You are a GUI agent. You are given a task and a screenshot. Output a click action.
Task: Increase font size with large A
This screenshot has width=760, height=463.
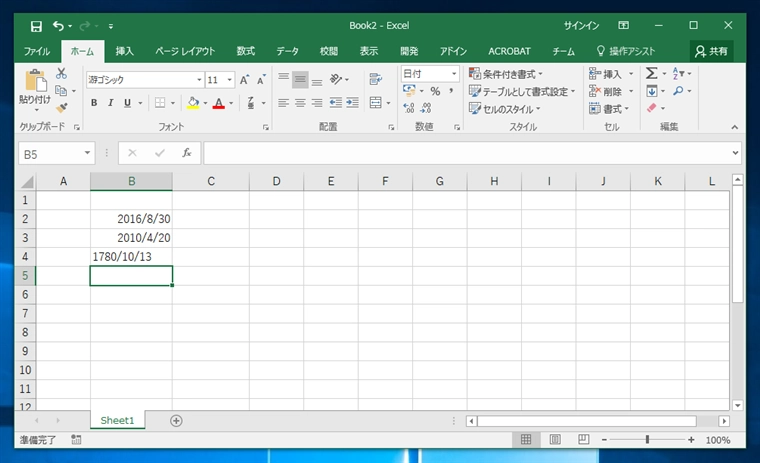tap(244, 80)
